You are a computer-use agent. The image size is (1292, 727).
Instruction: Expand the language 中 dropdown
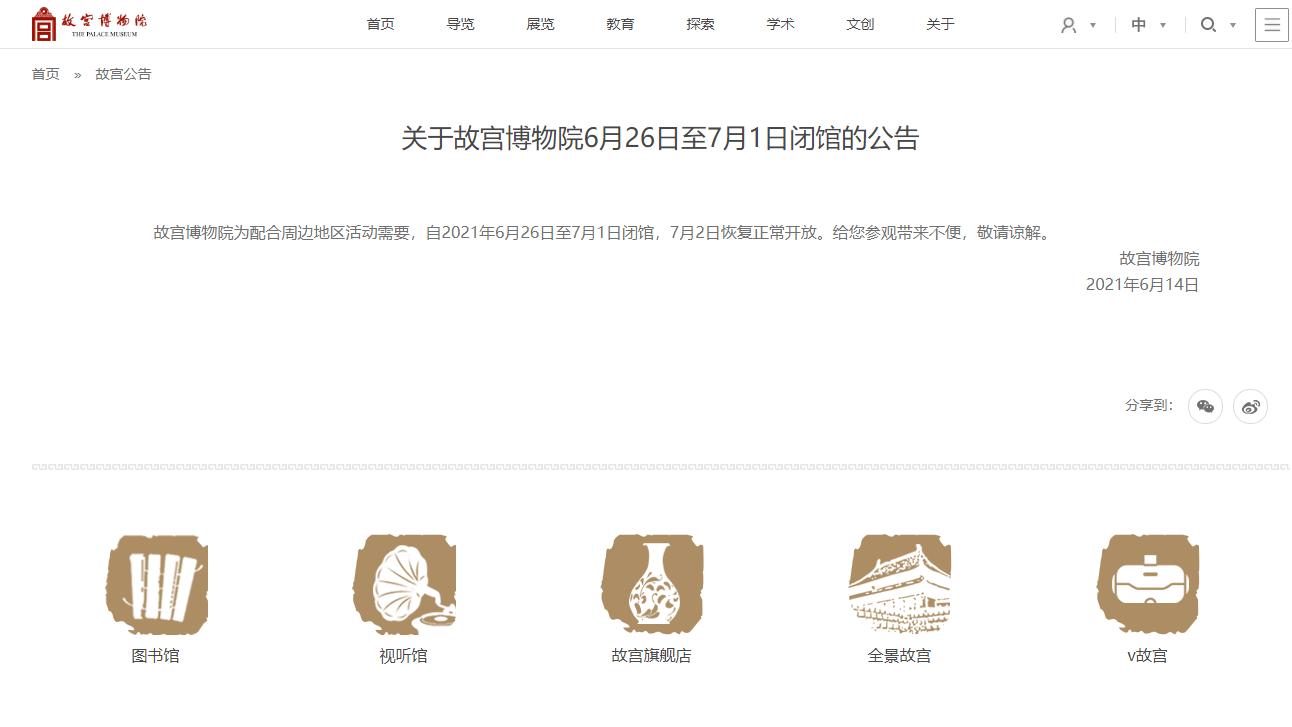point(1148,25)
